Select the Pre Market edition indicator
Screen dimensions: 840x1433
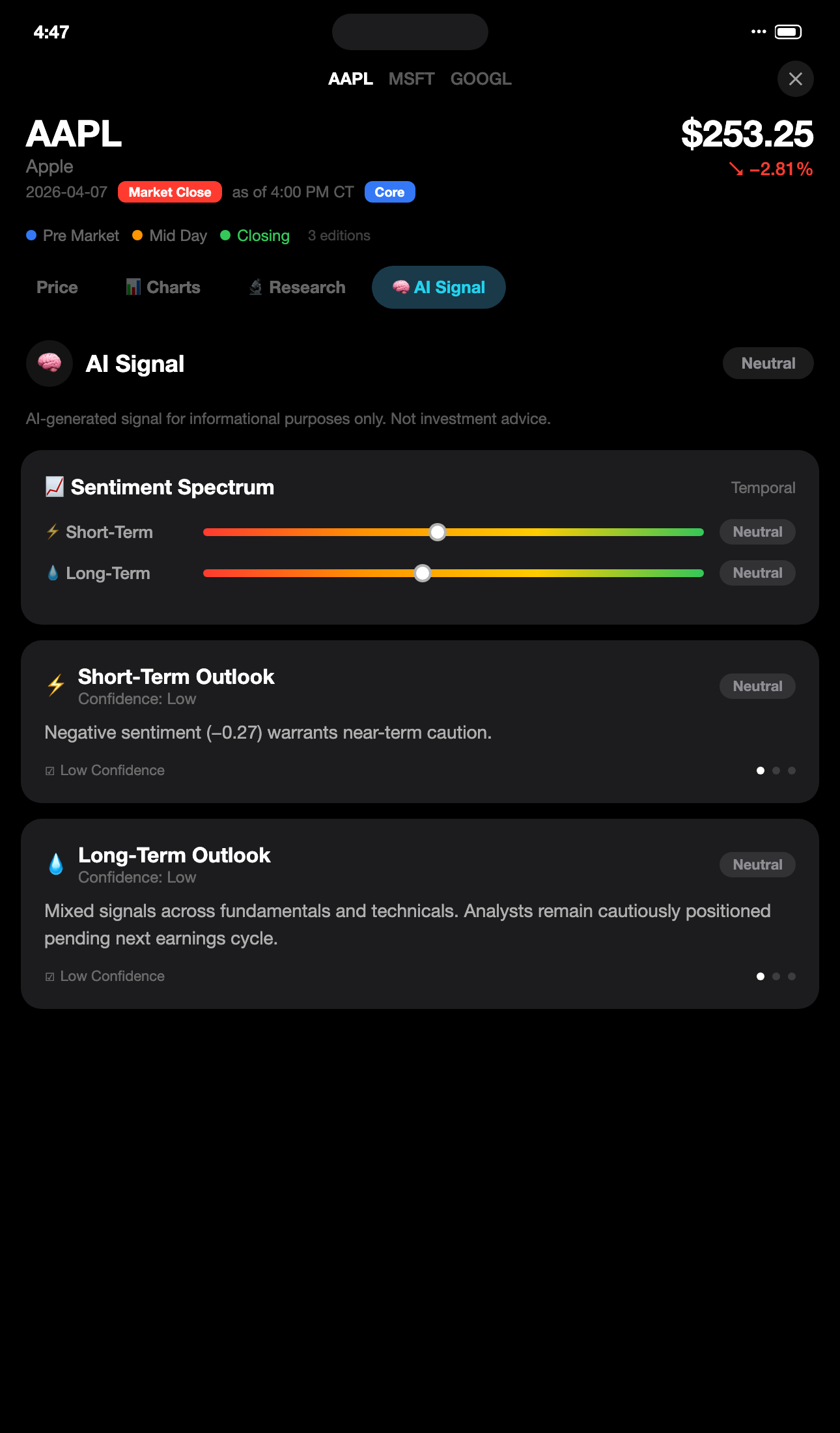(x=72, y=235)
